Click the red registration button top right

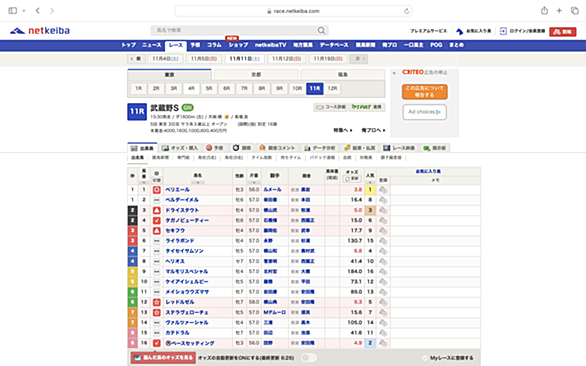pos(562,32)
